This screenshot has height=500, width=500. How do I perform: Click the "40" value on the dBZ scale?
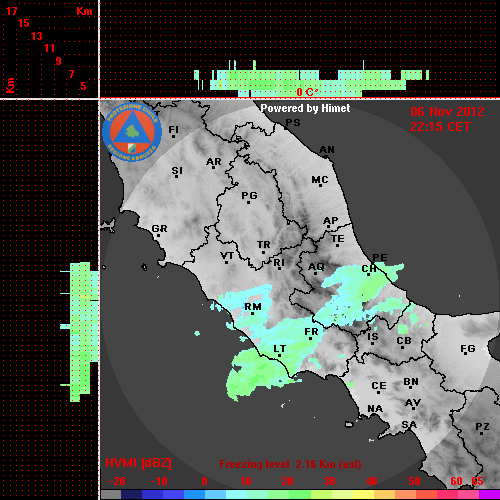tap(371, 481)
